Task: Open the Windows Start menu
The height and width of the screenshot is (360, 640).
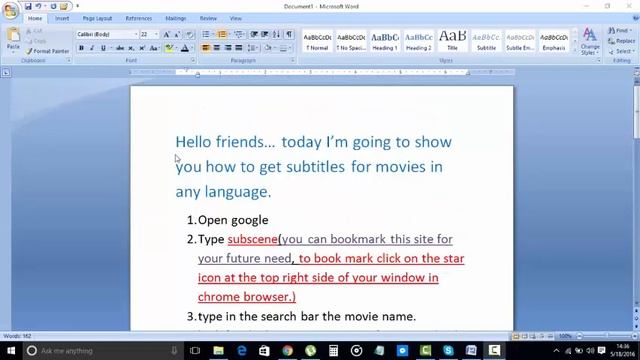Action: (x=11, y=351)
